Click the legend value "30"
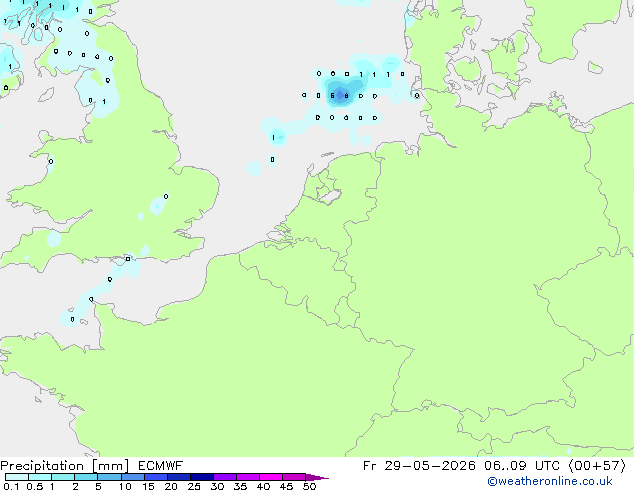This screenshot has width=634, height=490. (x=217, y=486)
